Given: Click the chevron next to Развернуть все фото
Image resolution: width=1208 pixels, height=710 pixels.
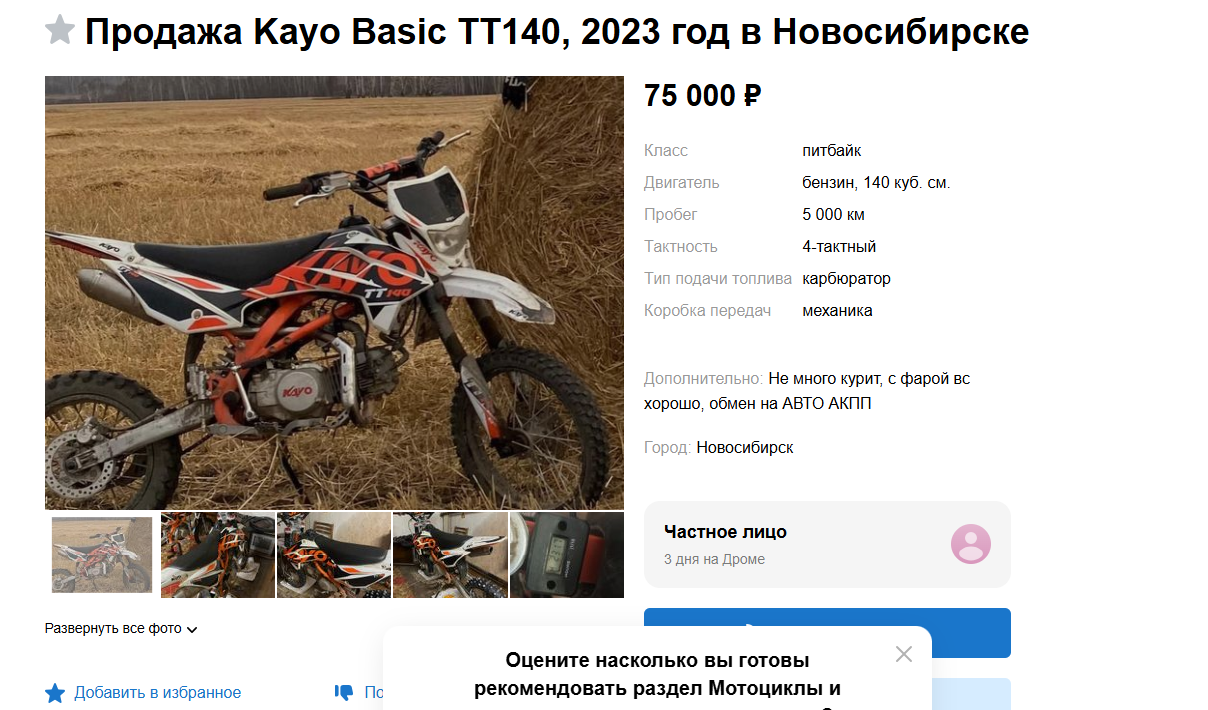Looking at the screenshot, I should point(192,630).
